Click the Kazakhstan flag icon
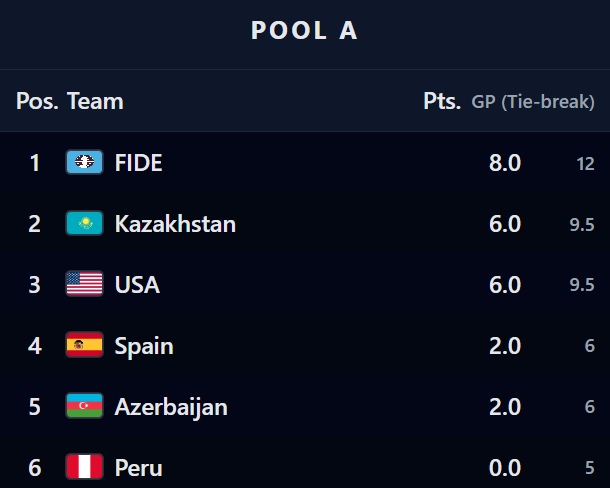 pyautogui.click(x=84, y=223)
